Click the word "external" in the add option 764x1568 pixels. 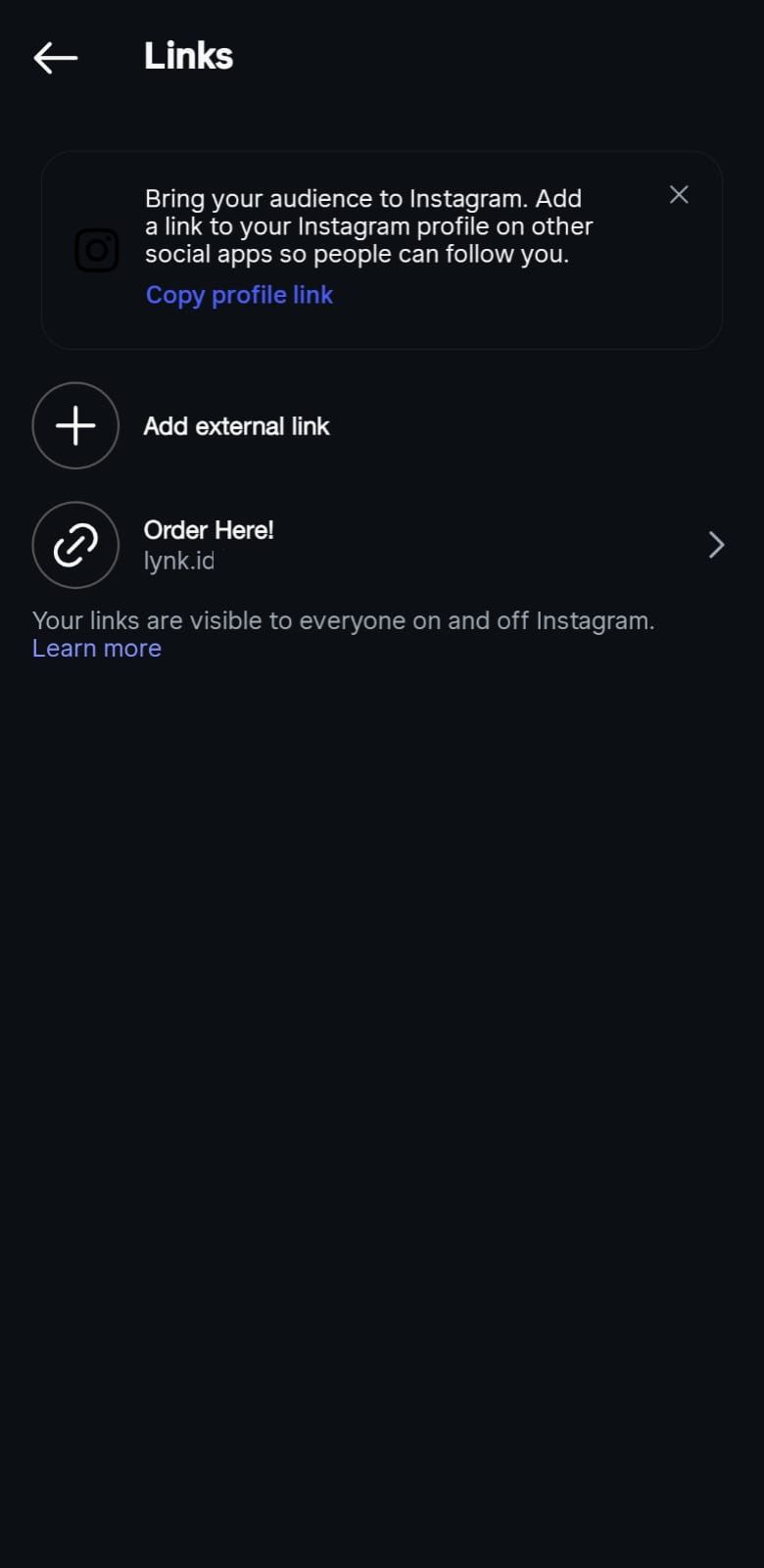240,426
